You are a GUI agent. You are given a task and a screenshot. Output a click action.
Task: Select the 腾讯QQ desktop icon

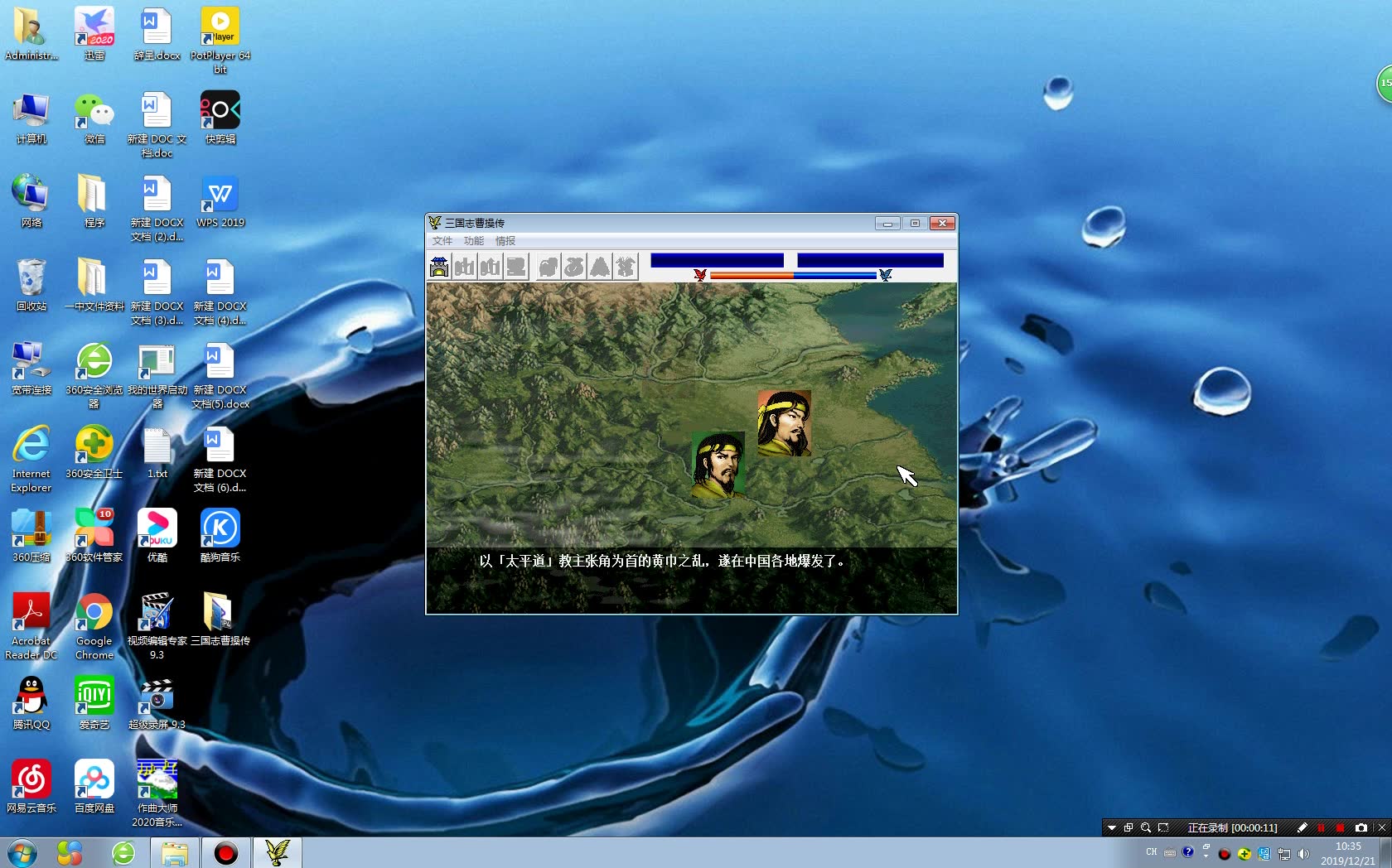coord(31,702)
